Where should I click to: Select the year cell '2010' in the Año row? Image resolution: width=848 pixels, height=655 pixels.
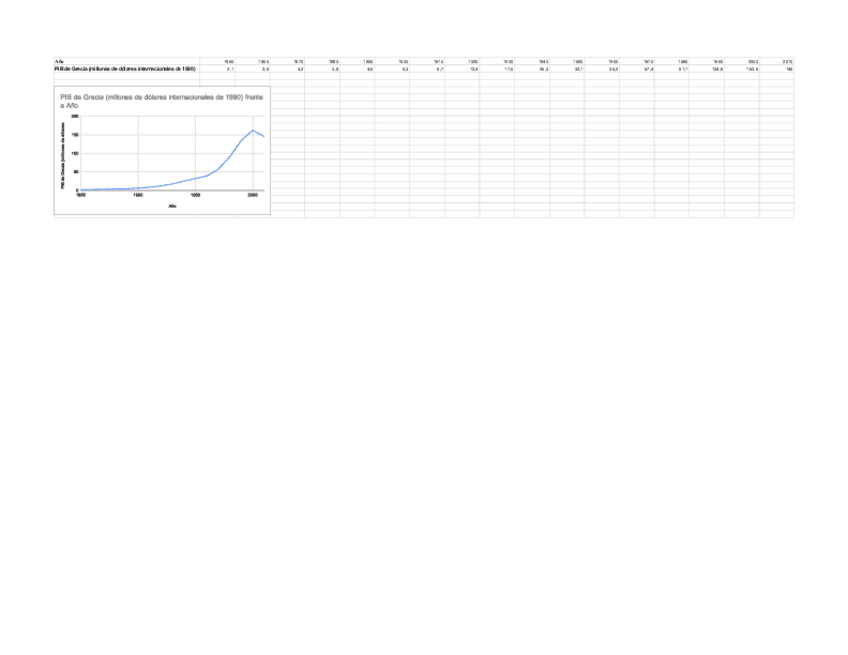coord(777,61)
